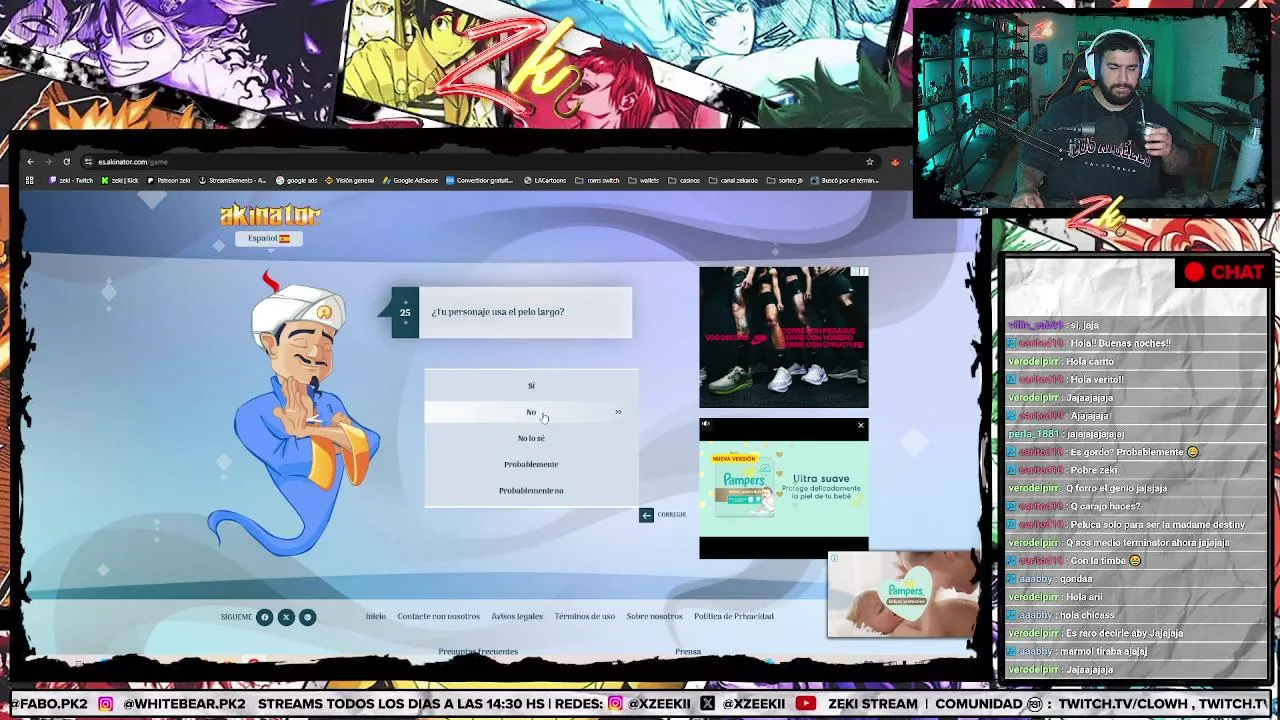Open the third social icon after X
Viewport: 1280px width, 720px height.
point(307,617)
